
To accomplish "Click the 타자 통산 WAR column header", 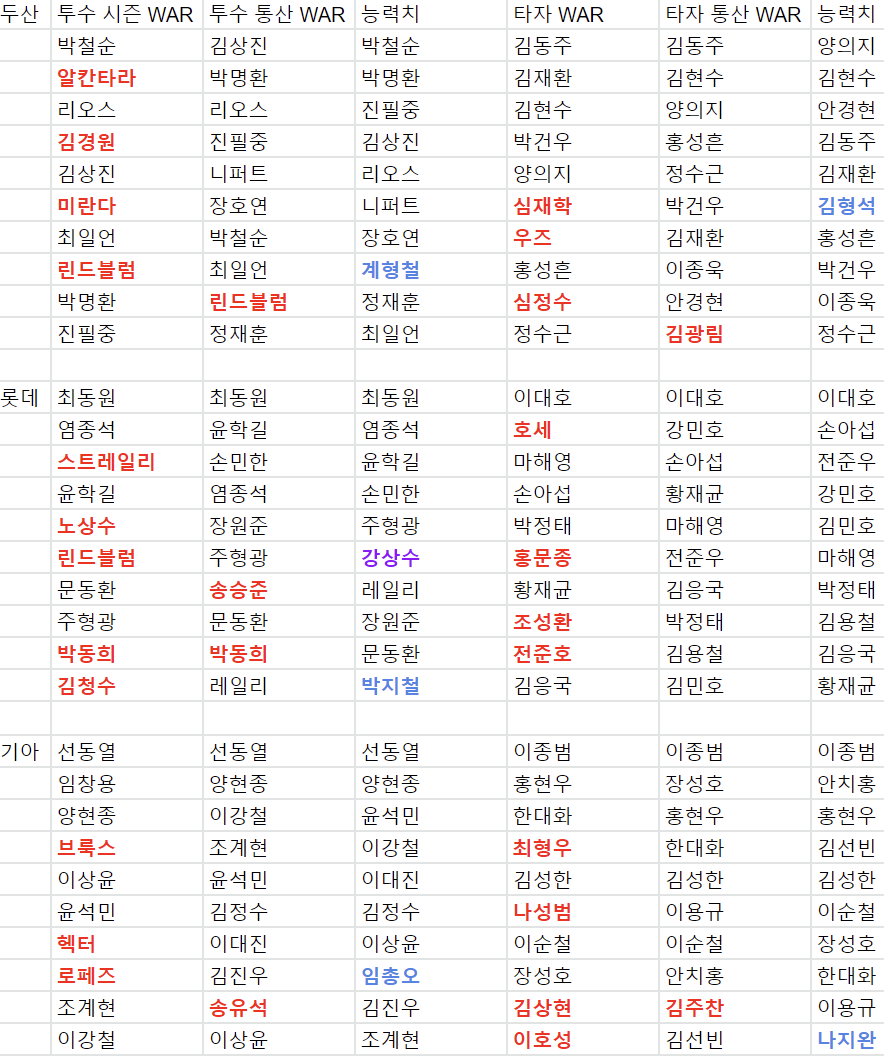I will coord(734,14).
